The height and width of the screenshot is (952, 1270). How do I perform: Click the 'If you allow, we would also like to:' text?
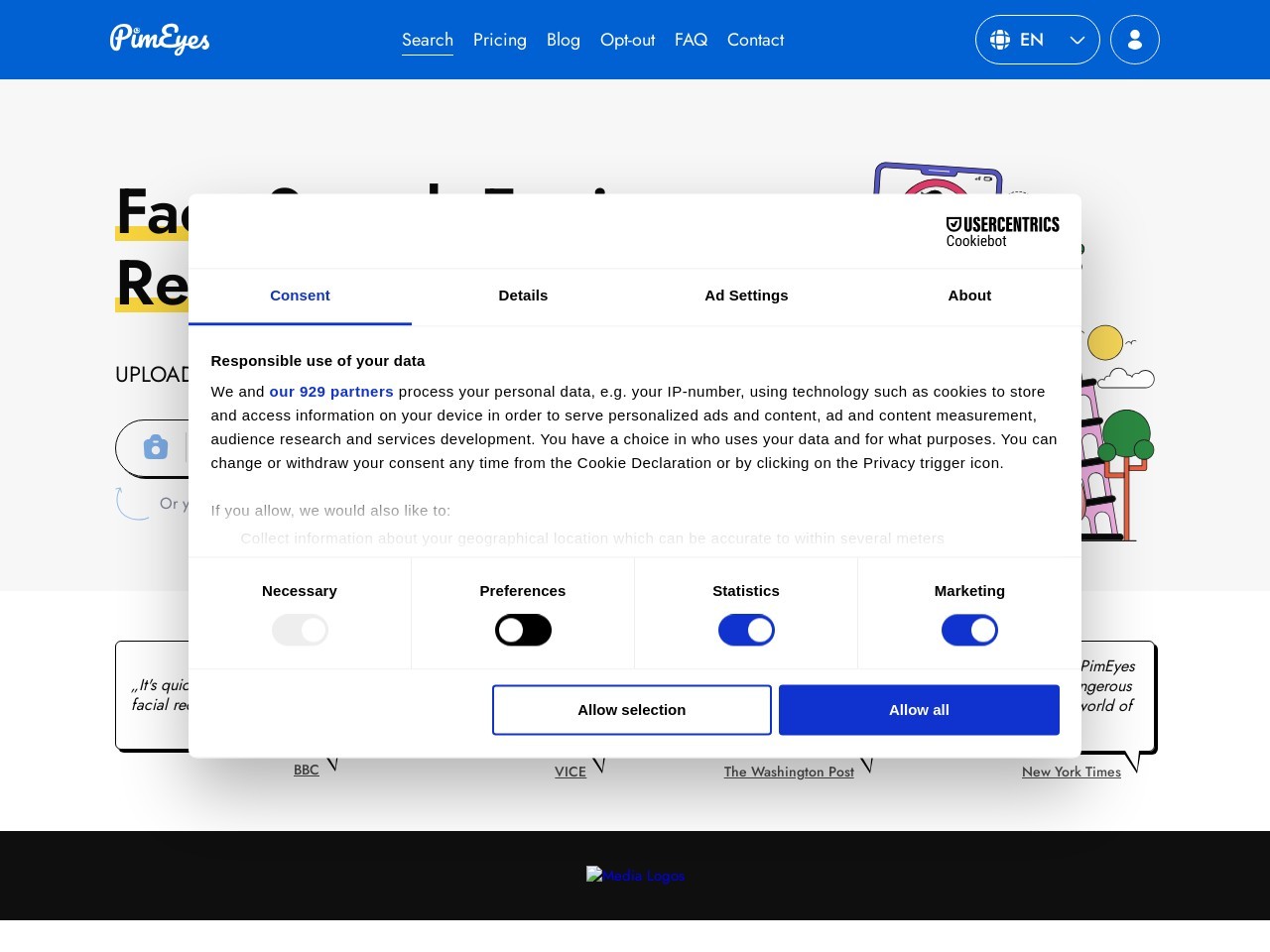pyautogui.click(x=330, y=511)
